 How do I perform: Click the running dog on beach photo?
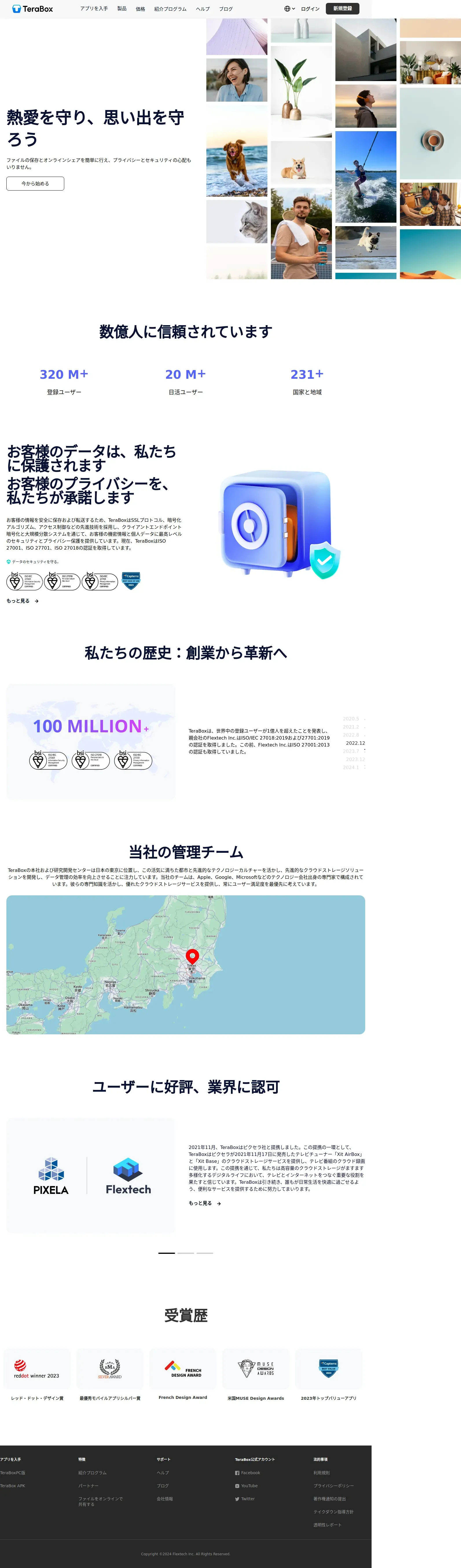(237, 150)
